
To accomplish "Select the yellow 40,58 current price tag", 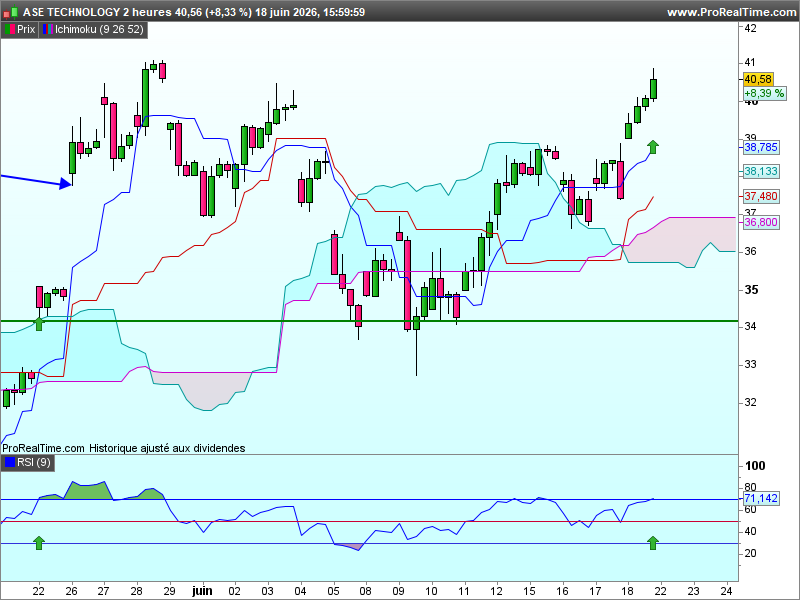I will 758,79.
